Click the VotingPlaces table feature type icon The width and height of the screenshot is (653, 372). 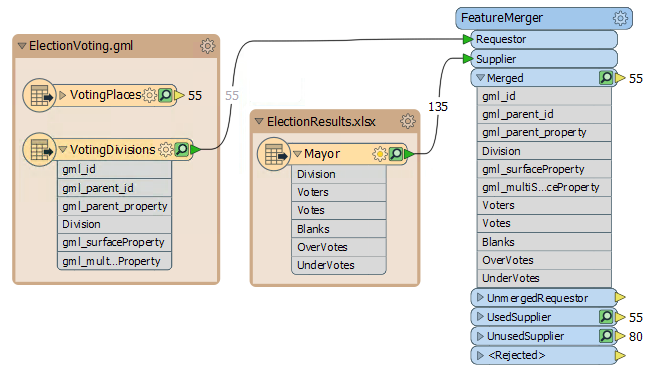[39, 95]
